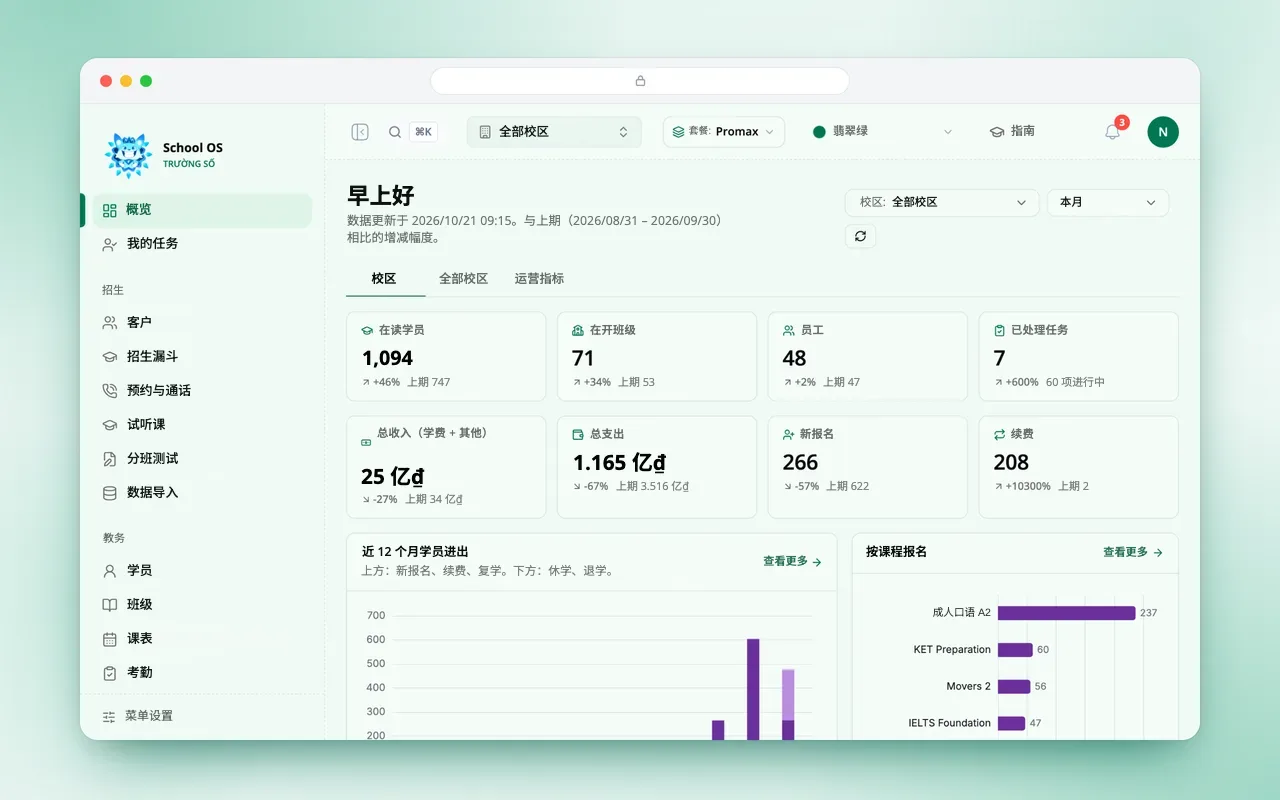Screen dimensions: 1280x800
Task: Open 试听课 in the sidebar
Action: 202,425
